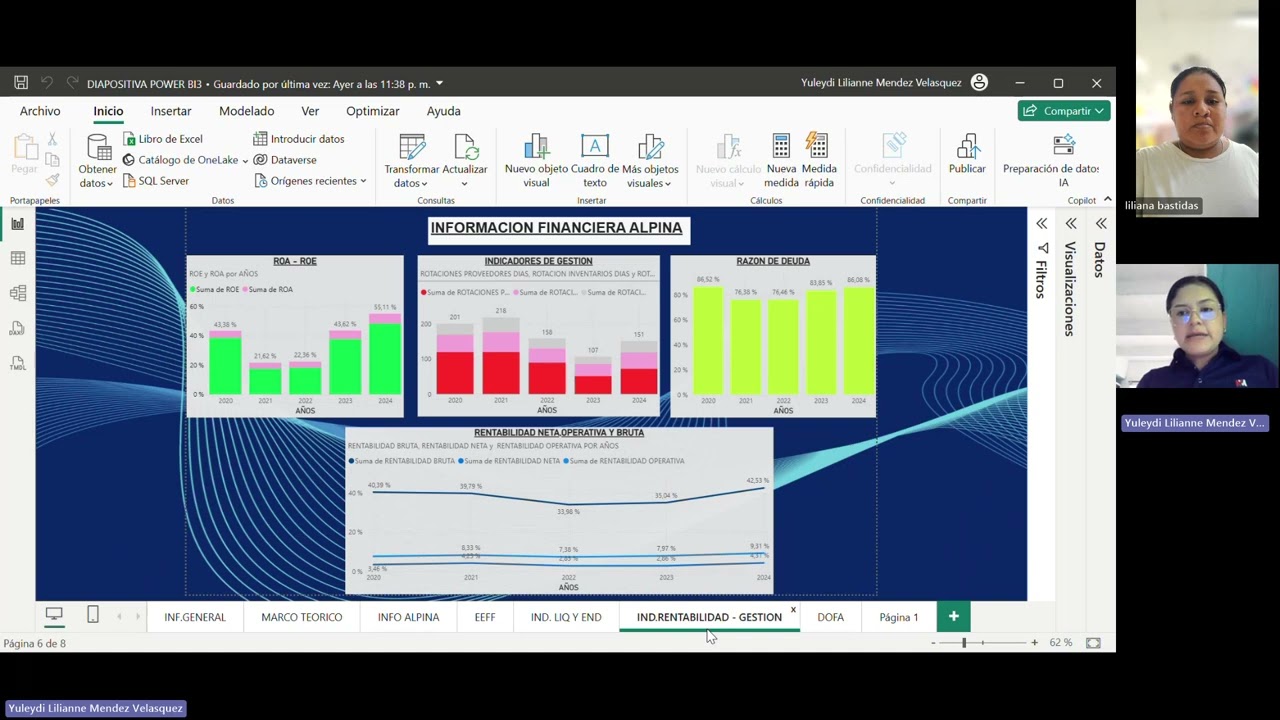Select the Inicio ribbon tab

(108, 111)
